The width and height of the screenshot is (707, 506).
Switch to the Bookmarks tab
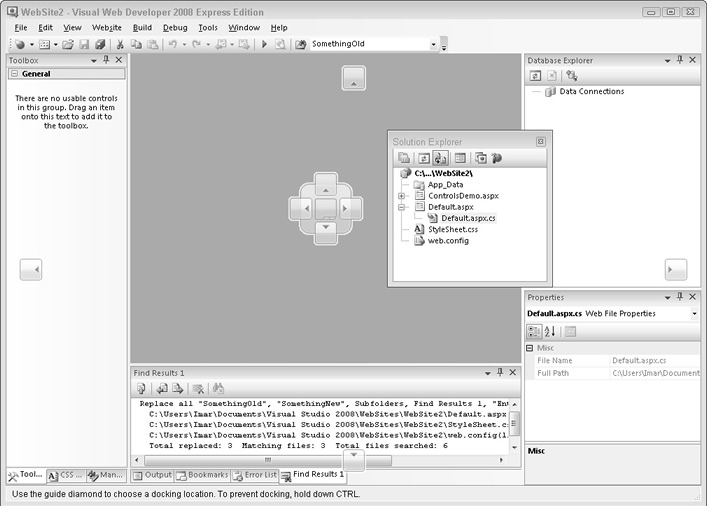(x=202, y=475)
